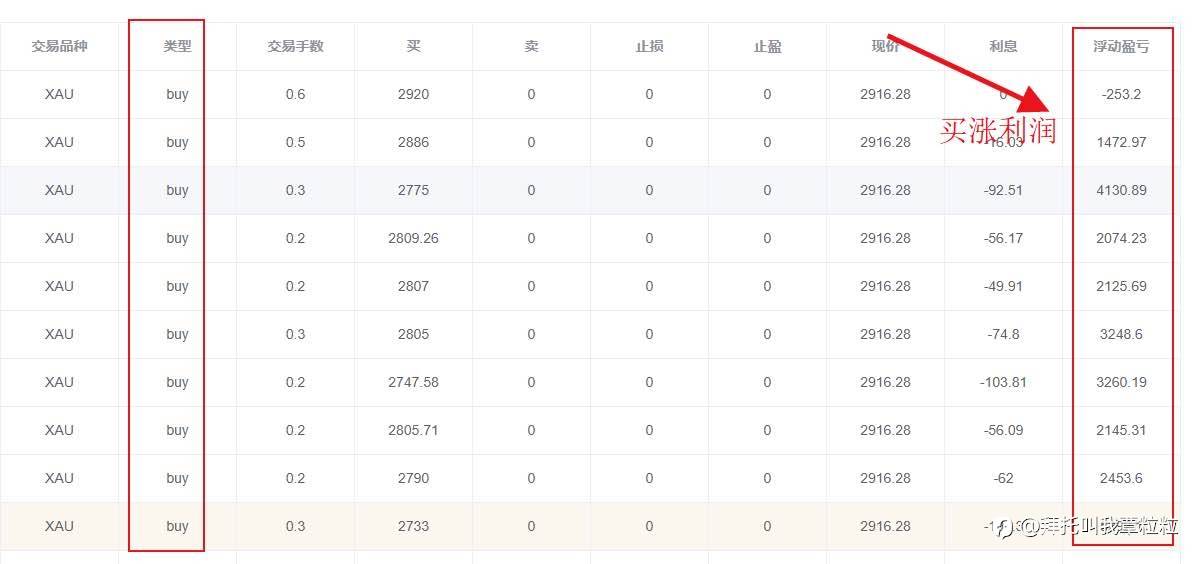Click the floating loss value -253.2
The width and height of the screenshot is (1192, 564).
(1121, 94)
